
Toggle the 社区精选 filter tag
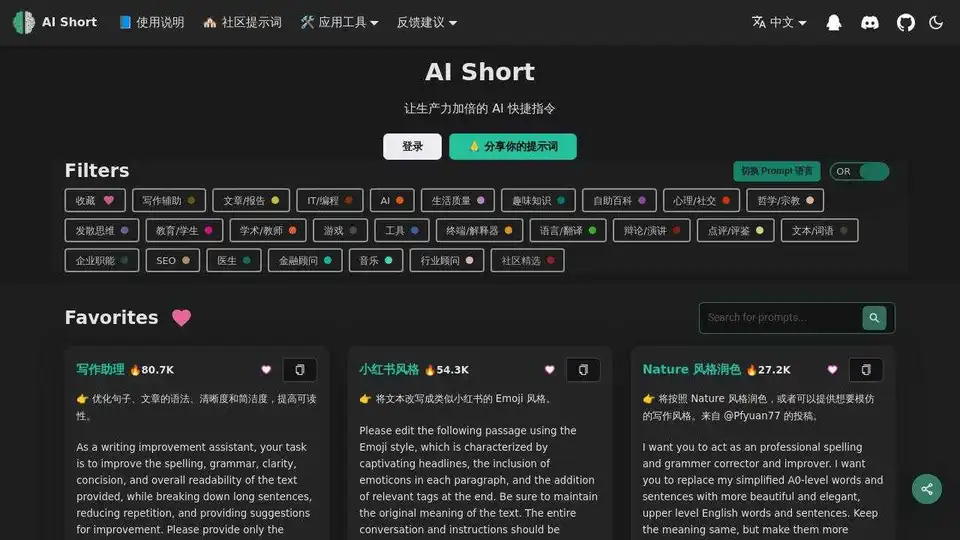(x=527, y=261)
